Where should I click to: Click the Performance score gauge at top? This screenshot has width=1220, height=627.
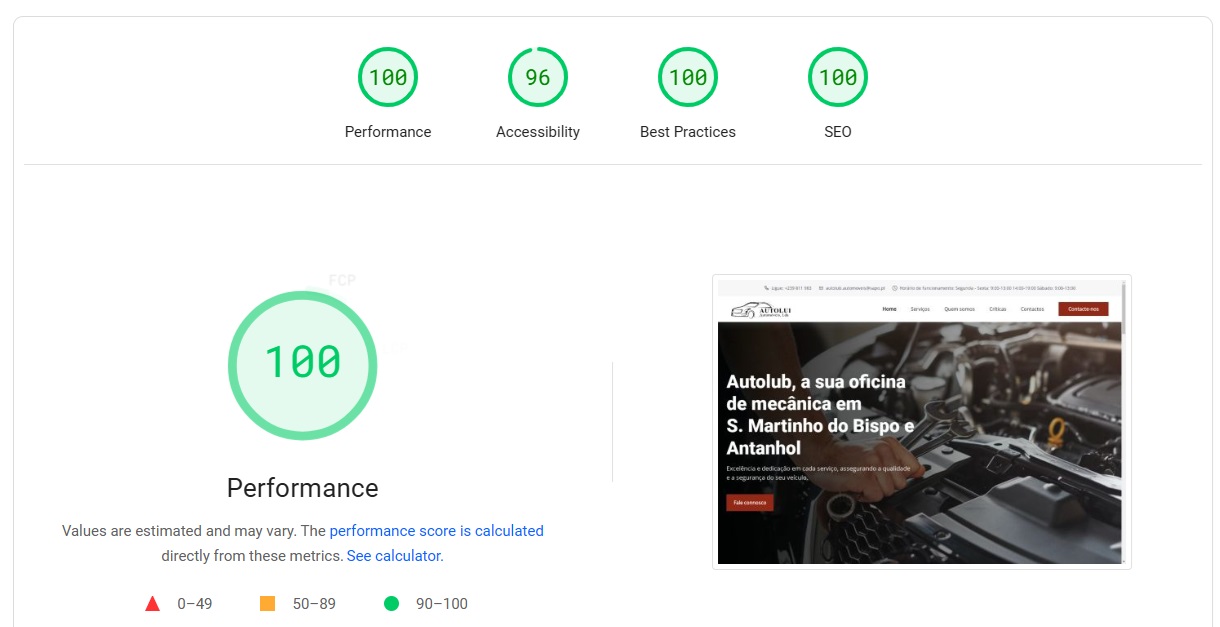tap(388, 77)
